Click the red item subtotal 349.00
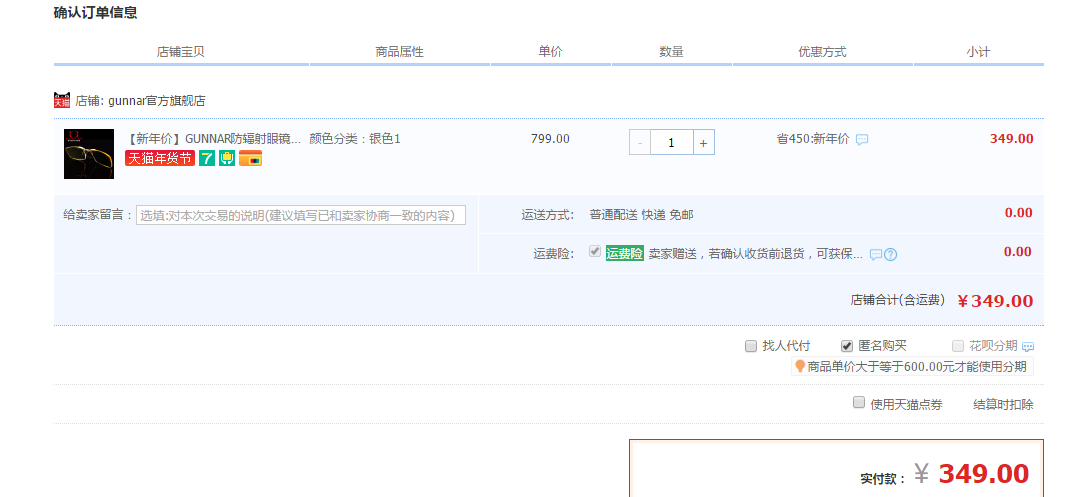This screenshot has width=1082, height=497. tap(1012, 139)
